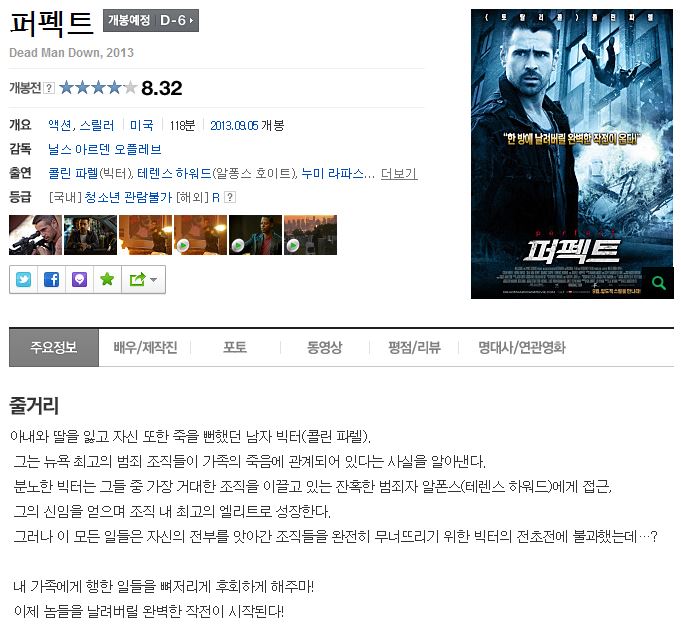
Task: Click the sniper rifle still thumbnail
Action: pyautogui.click(x=36, y=235)
